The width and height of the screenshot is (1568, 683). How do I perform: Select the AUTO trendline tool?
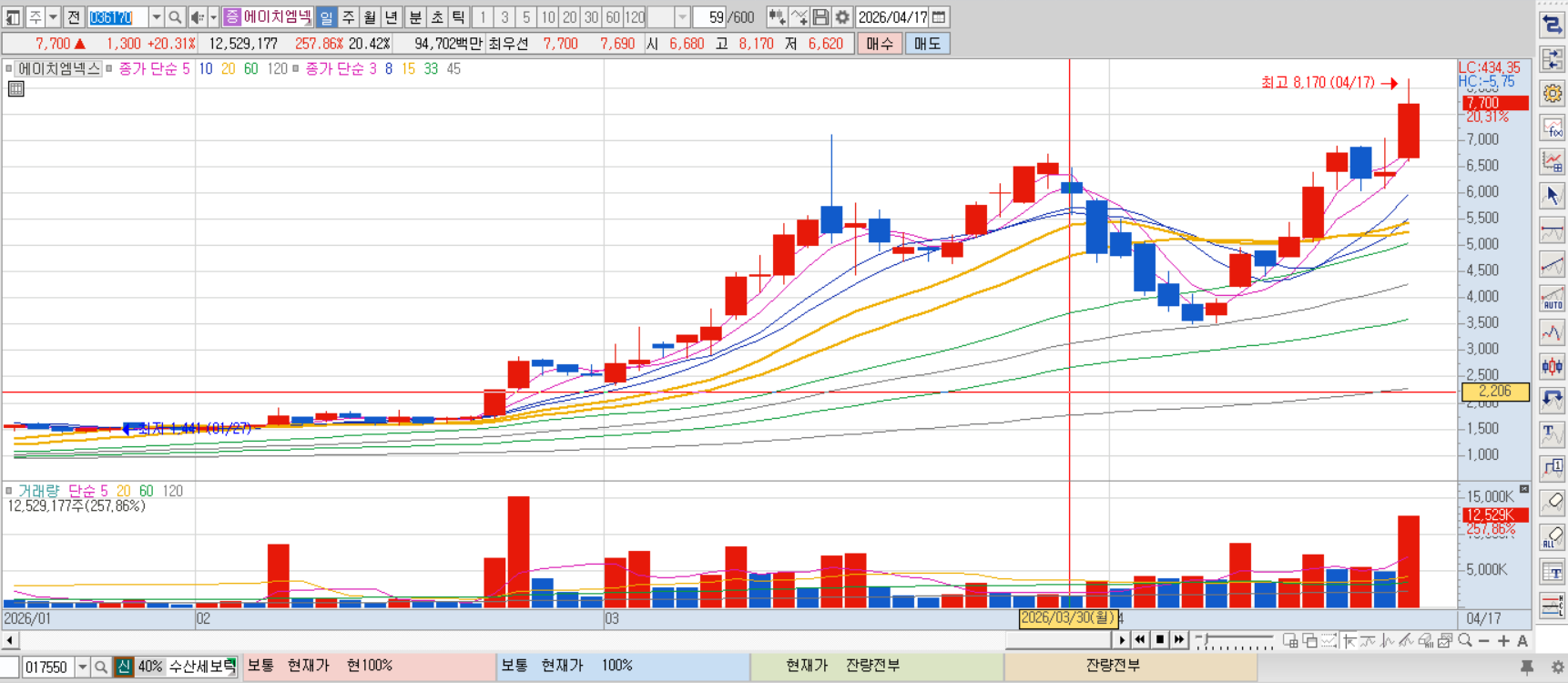[1552, 298]
